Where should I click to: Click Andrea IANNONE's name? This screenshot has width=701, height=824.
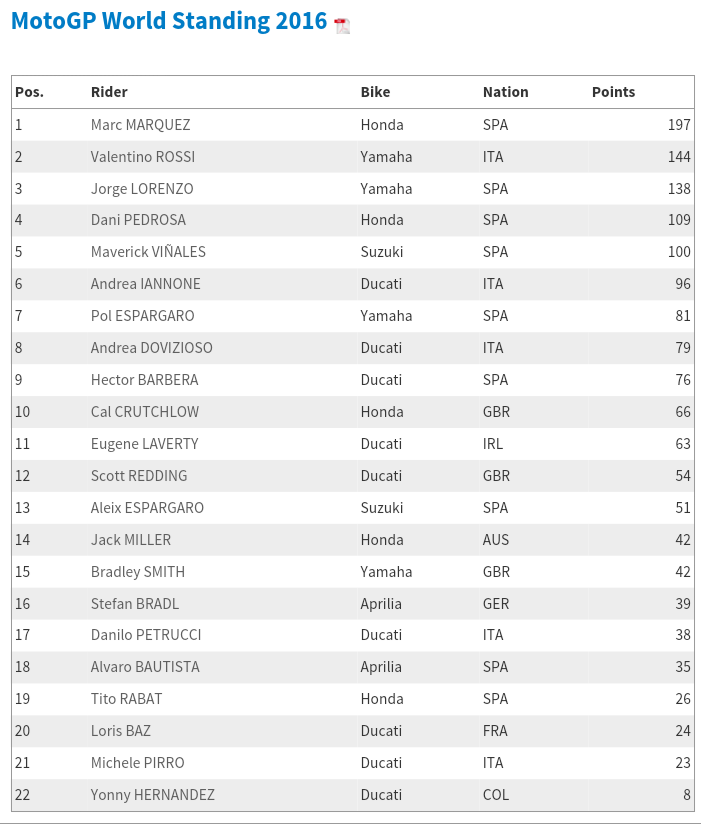pyautogui.click(x=145, y=284)
